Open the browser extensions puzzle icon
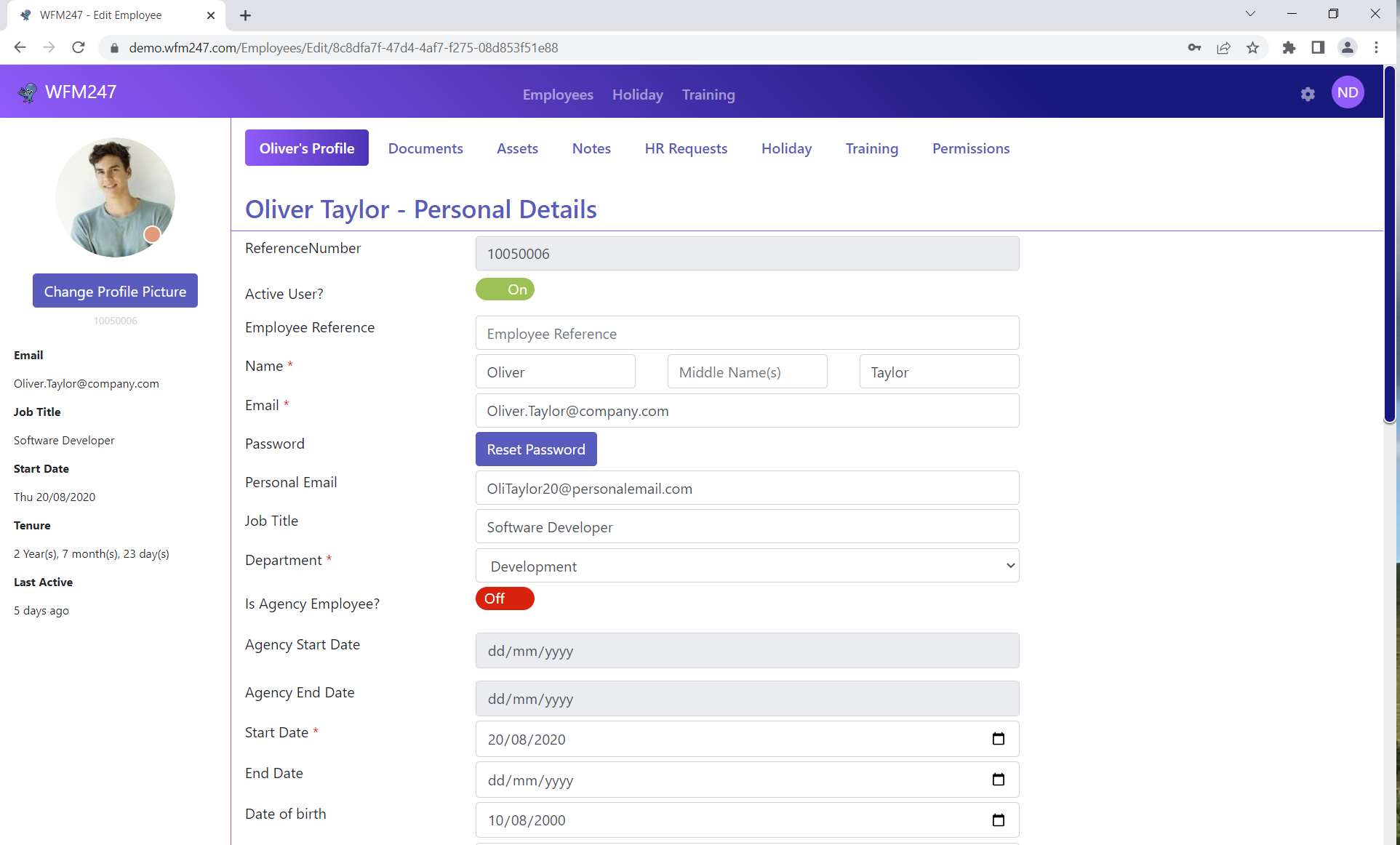This screenshot has height=845, width=1400. pos(1289,47)
